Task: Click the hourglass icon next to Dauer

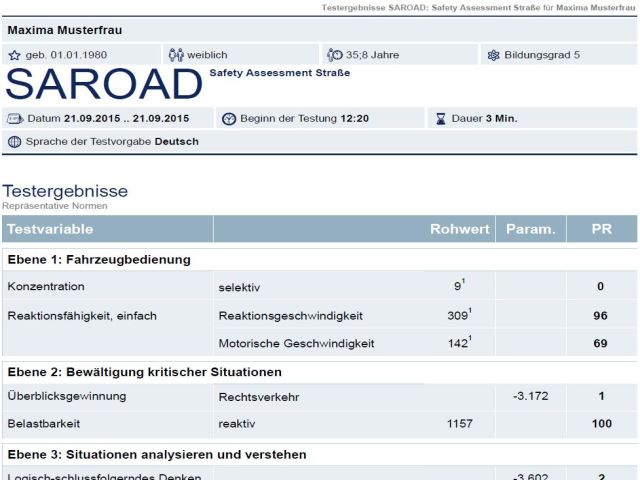Action: tap(441, 119)
